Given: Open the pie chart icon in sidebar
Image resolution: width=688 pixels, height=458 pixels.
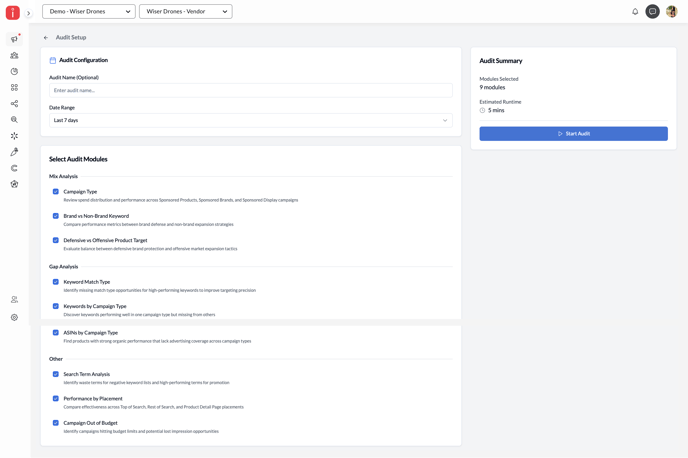Looking at the screenshot, I should point(14,72).
